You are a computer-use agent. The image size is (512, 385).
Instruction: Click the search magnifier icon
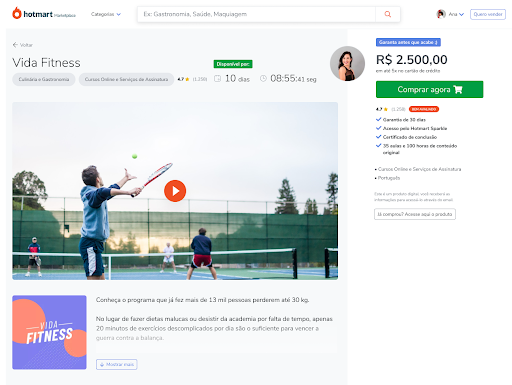coord(388,14)
